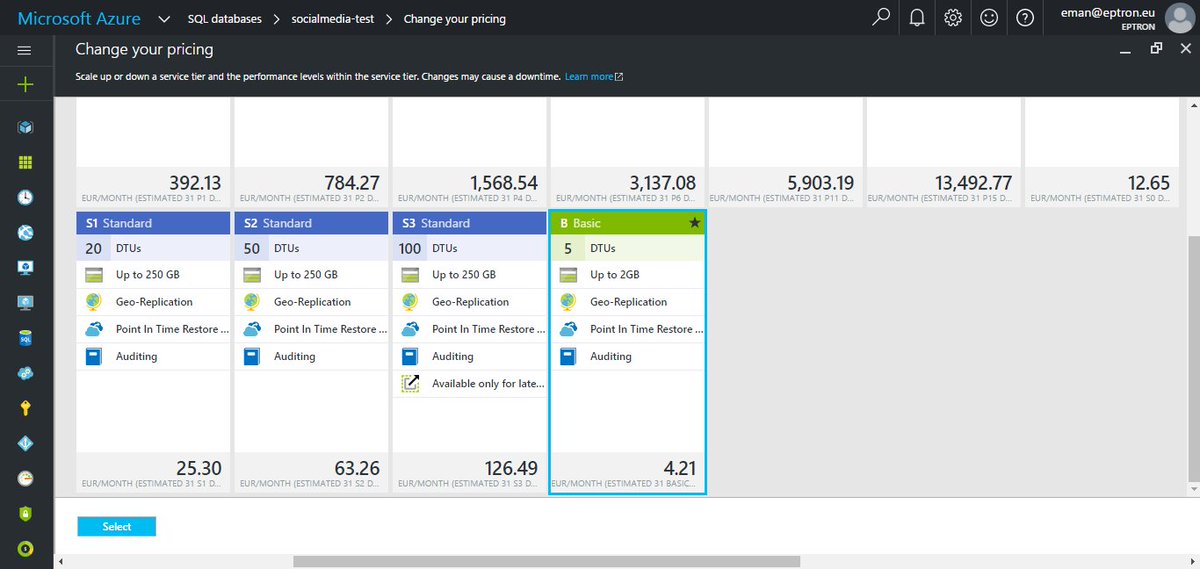The image size is (1200, 569).
Task: Go to SQL databases breadcrumb
Action: click(224, 19)
